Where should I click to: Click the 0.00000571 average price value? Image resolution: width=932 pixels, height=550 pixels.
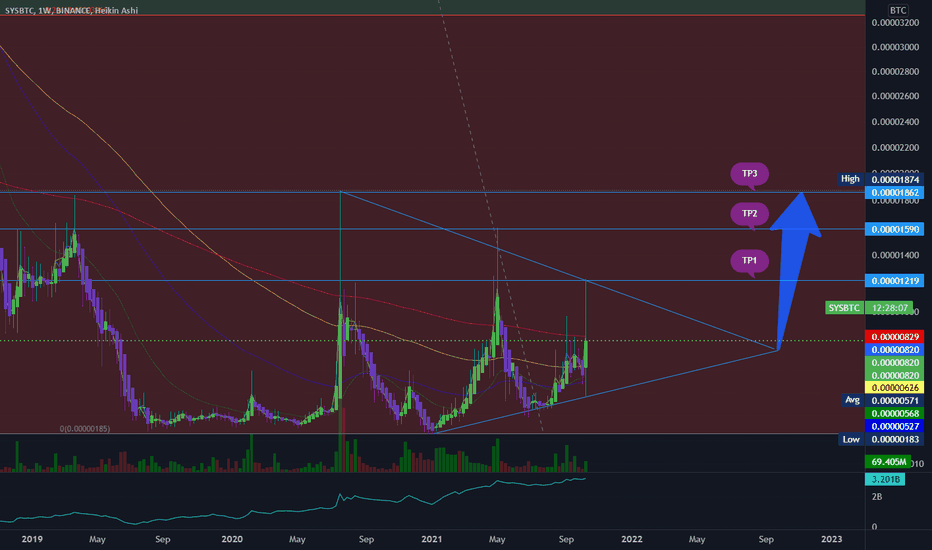tap(895, 401)
